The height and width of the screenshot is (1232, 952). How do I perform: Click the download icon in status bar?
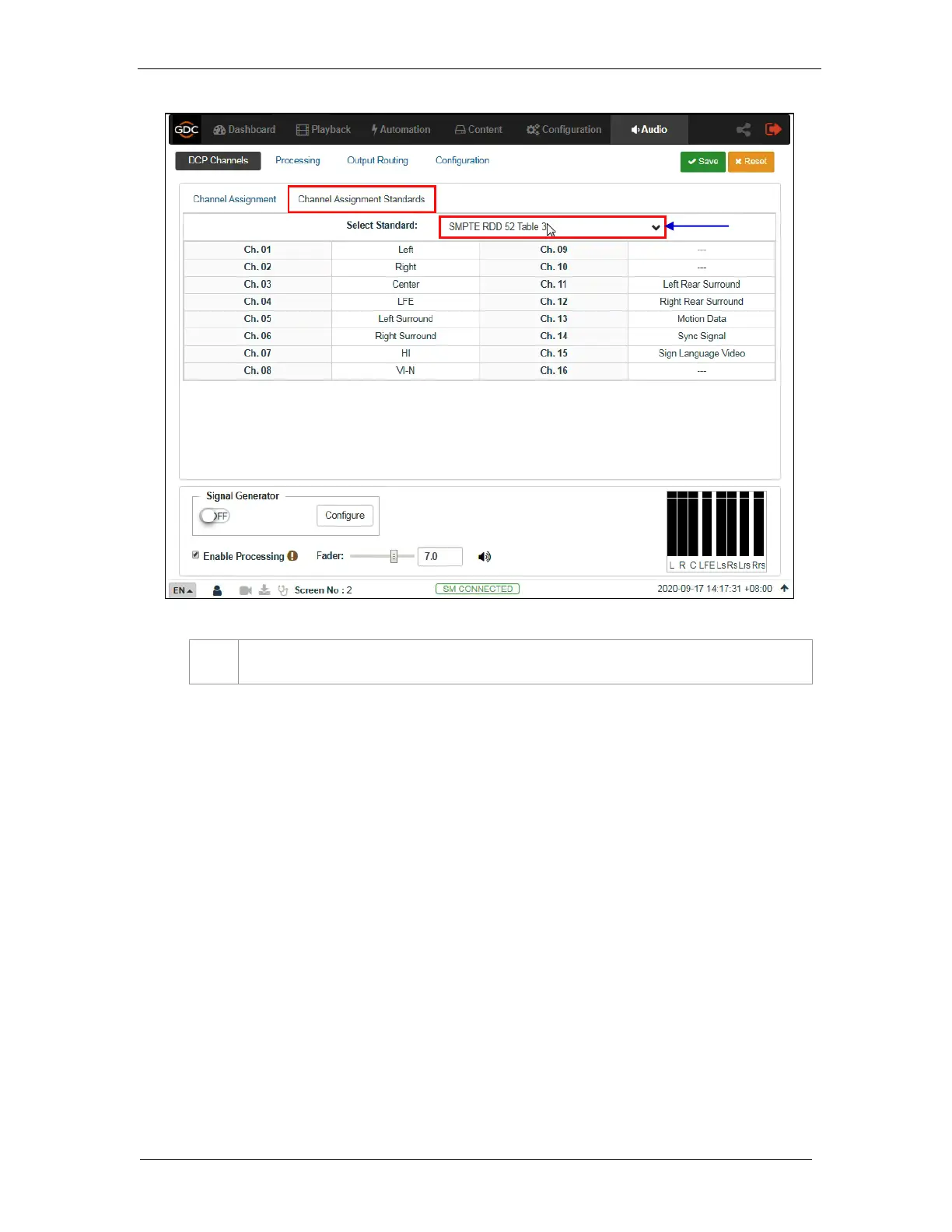[x=264, y=590]
